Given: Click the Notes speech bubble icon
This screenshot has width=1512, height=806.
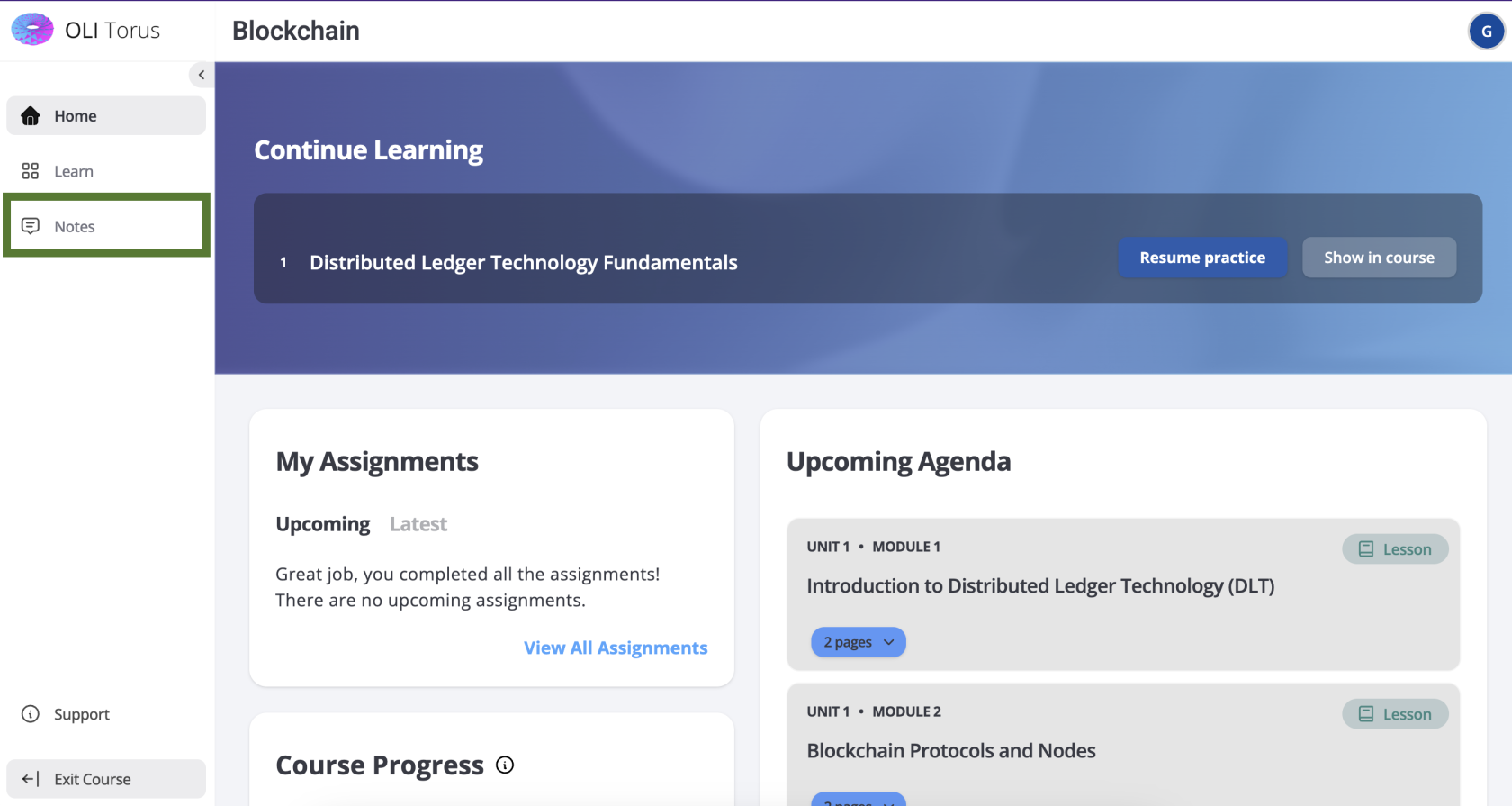Looking at the screenshot, I should [31, 226].
